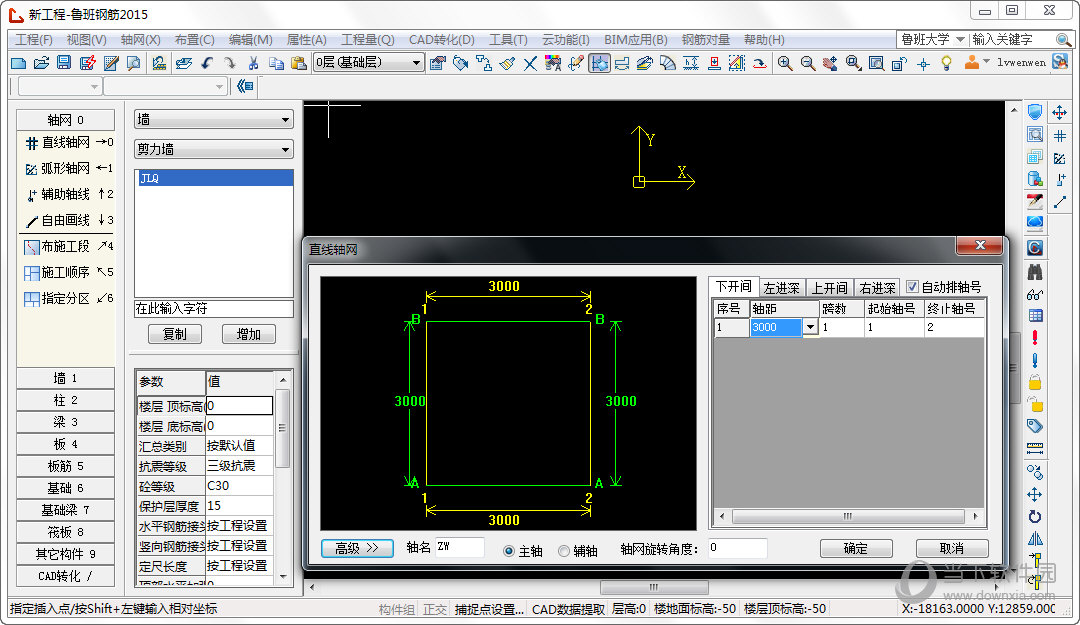Click the canvas horizontal scrollbar thumb

[654, 587]
